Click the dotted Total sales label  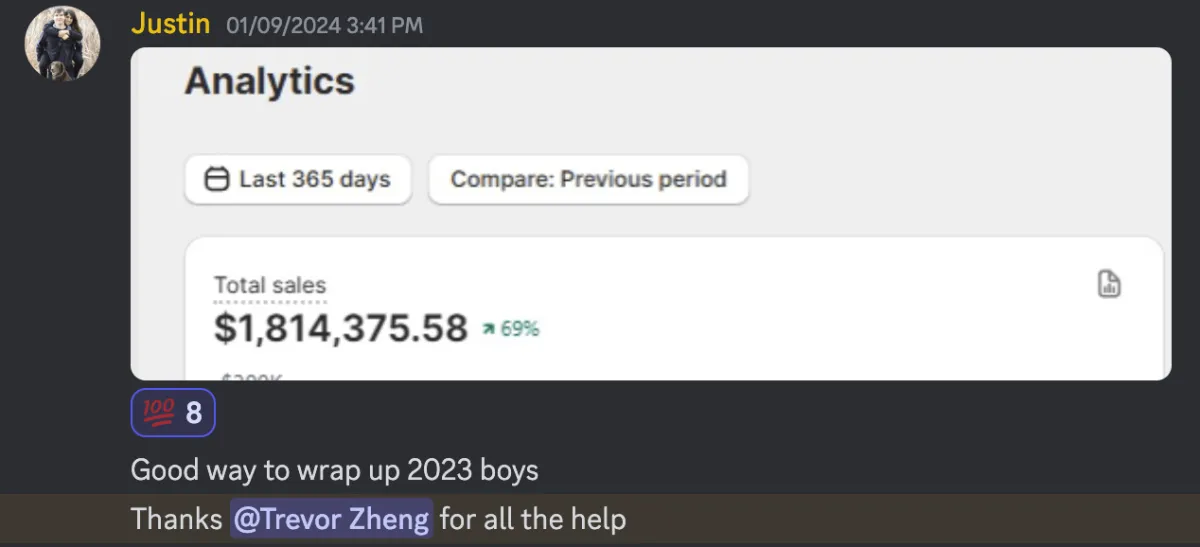[x=270, y=287]
